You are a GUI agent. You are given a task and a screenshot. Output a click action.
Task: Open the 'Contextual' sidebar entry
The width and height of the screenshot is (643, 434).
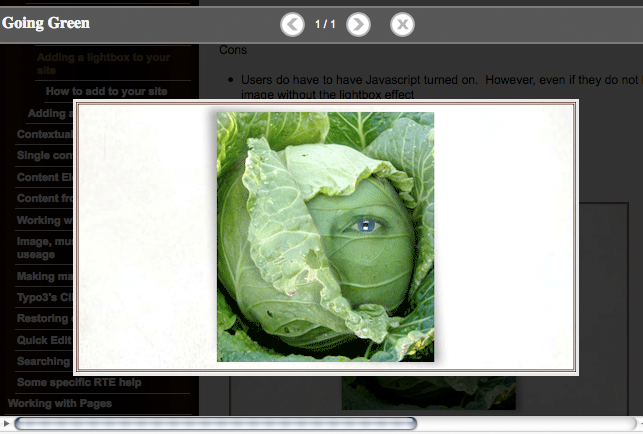43,134
